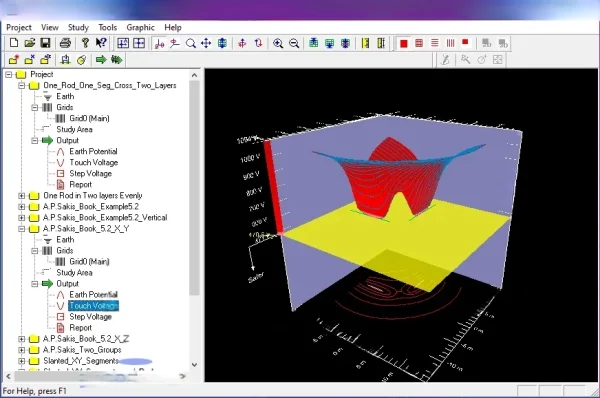
Task: Collapse Output under One_Rod_One_Seg_Cross_Two_Layers
Action: (35, 140)
